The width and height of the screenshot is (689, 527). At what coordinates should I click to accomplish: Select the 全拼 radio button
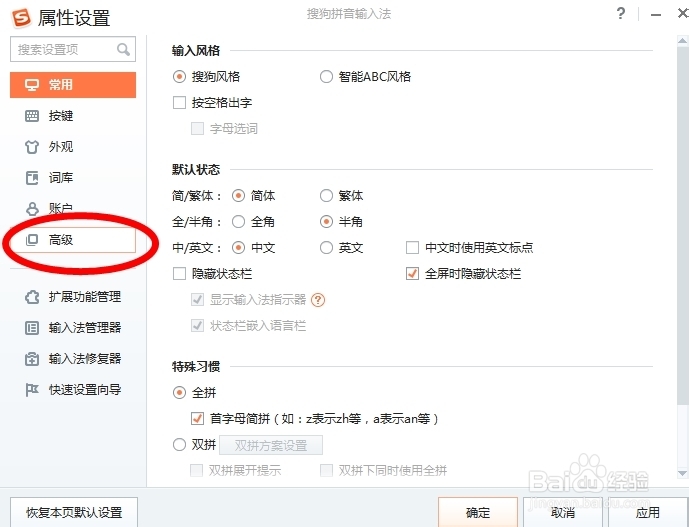pyautogui.click(x=179, y=393)
